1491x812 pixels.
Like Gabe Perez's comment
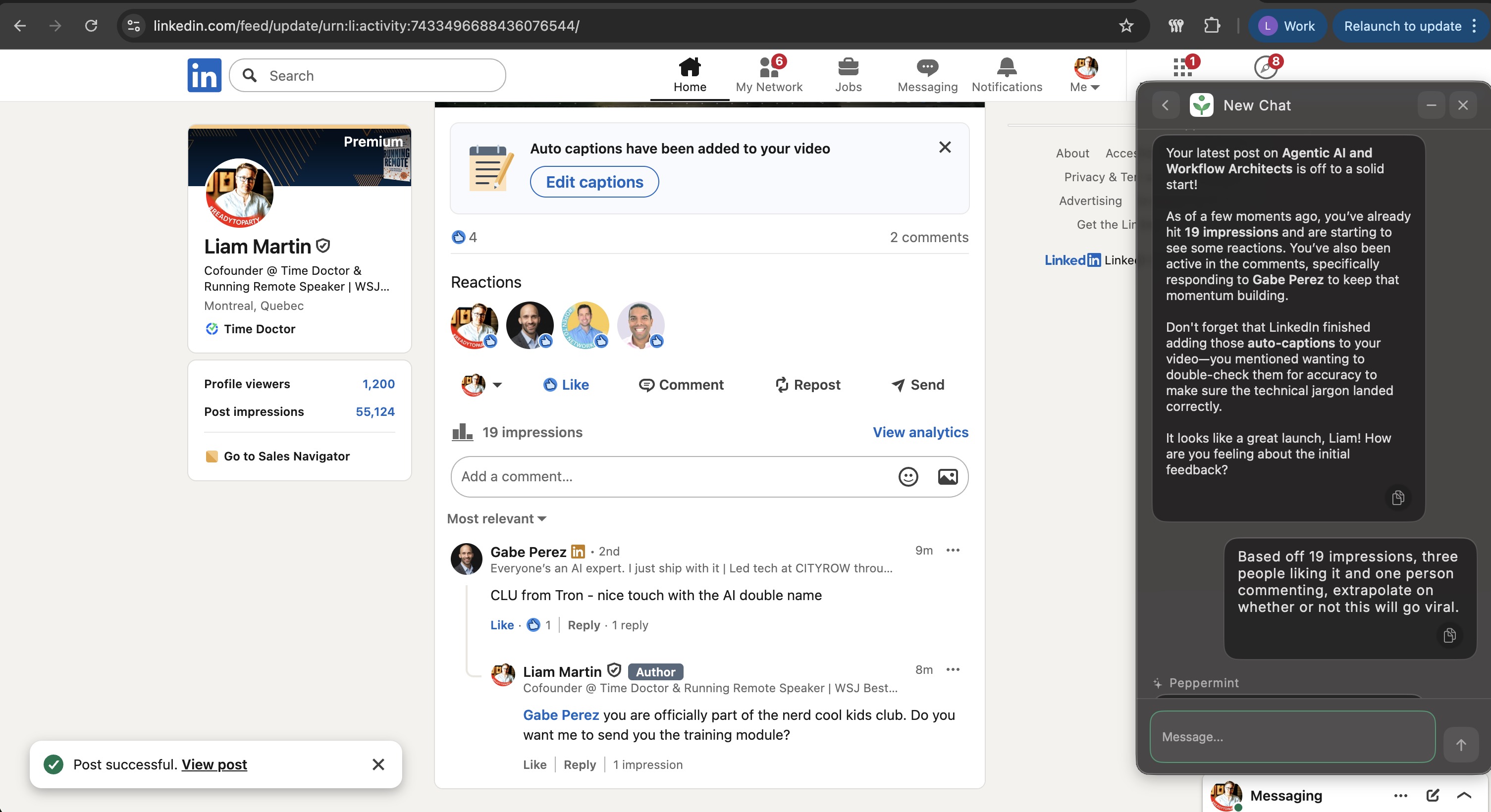tap(501, 625)
